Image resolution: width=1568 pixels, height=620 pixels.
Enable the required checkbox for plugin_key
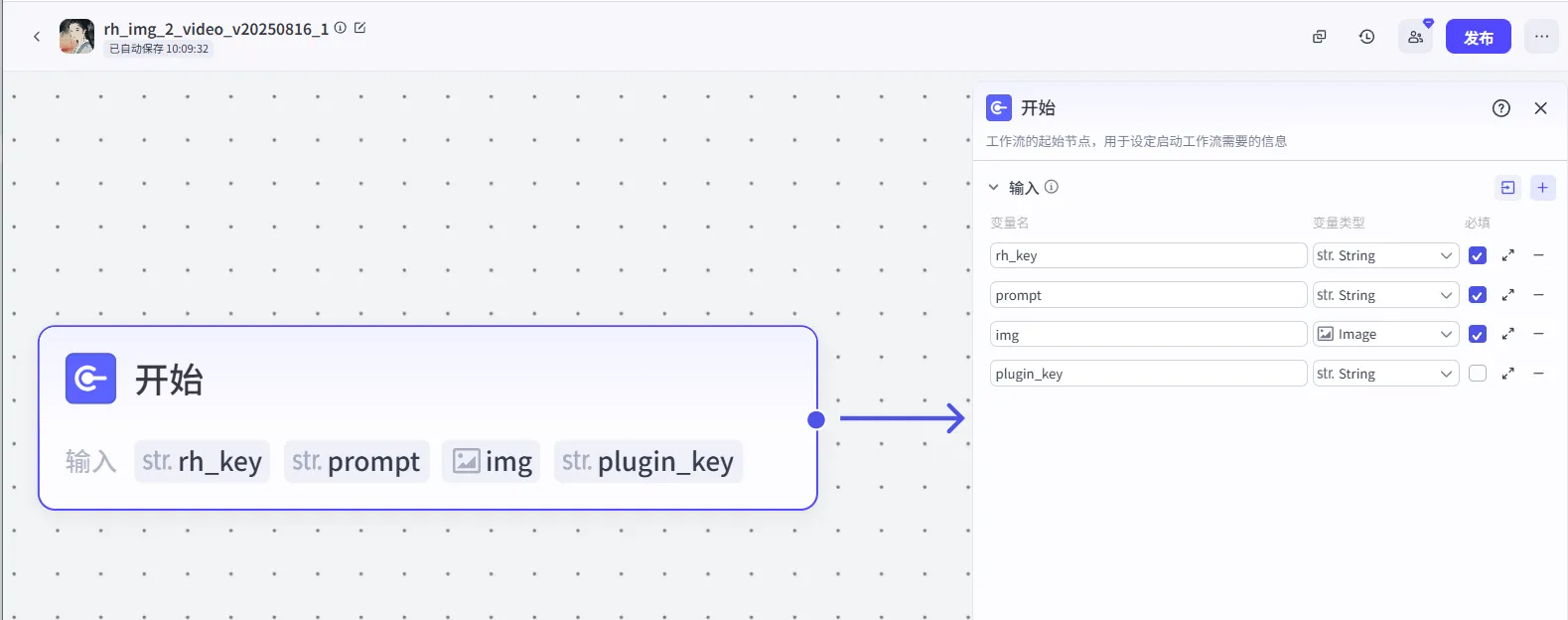click(x=1477, y=374)
